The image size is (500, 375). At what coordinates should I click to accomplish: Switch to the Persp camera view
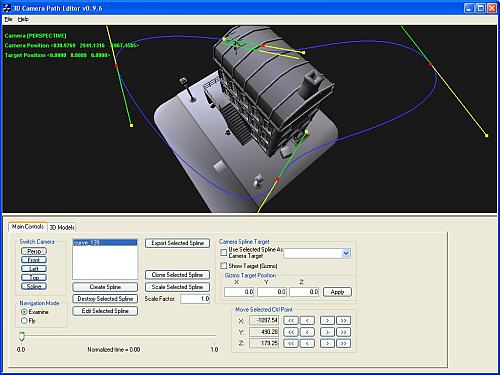(x=34, y=251)
